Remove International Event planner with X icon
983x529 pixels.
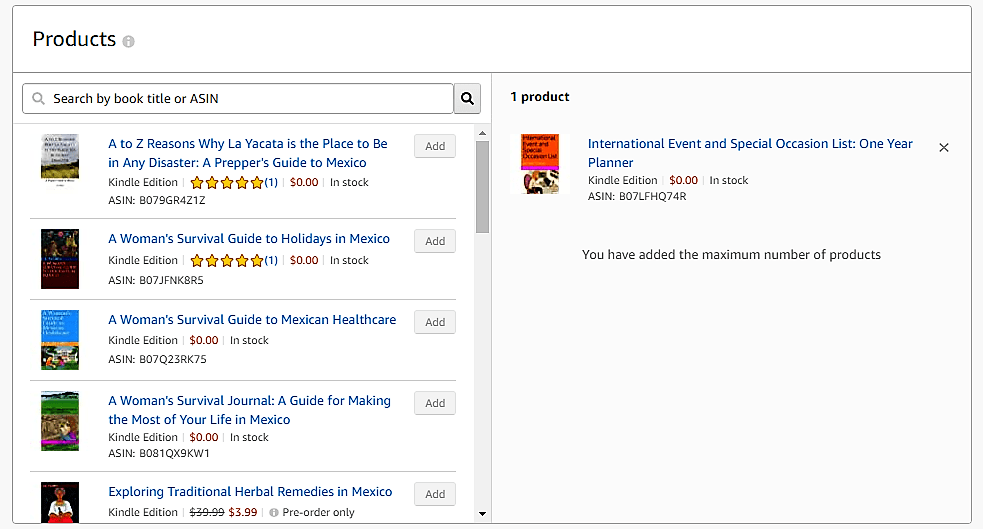tap(944, 147)
